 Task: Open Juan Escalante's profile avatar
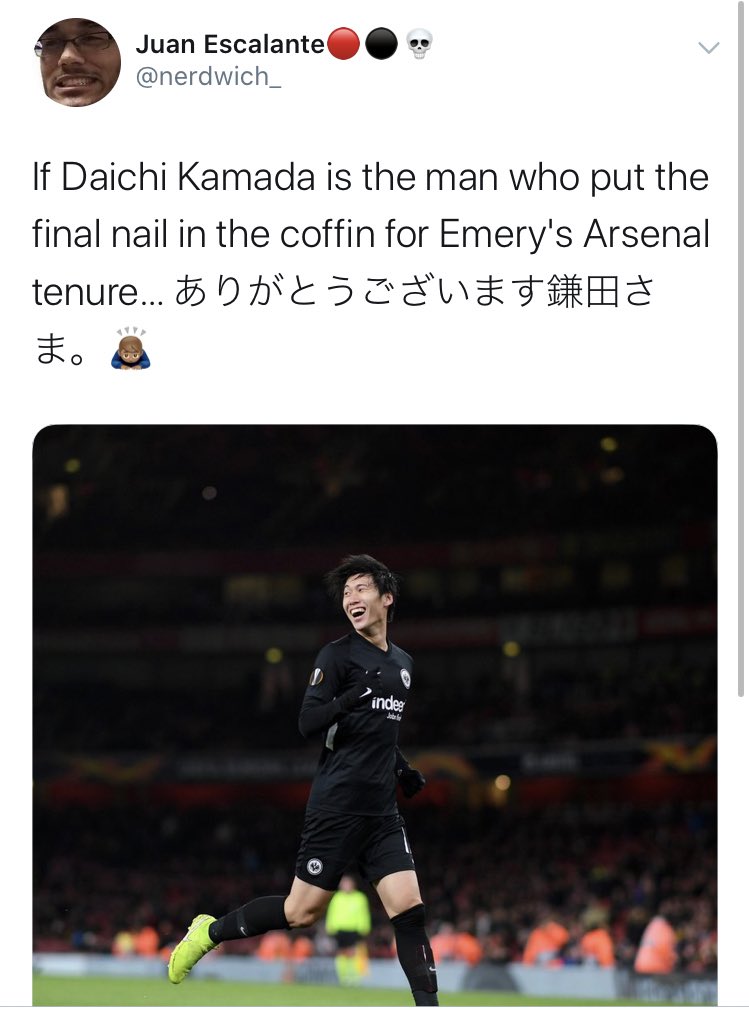pos(77,63)
